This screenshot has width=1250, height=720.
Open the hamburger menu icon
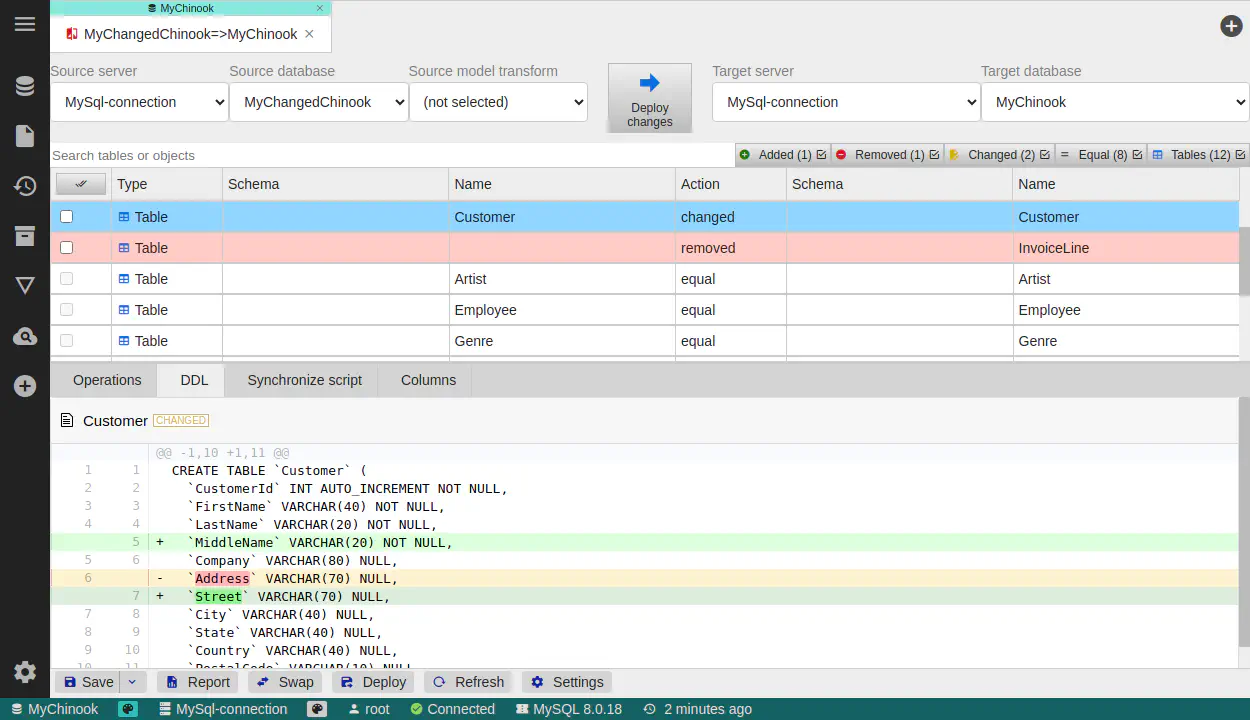coord(25,25)
